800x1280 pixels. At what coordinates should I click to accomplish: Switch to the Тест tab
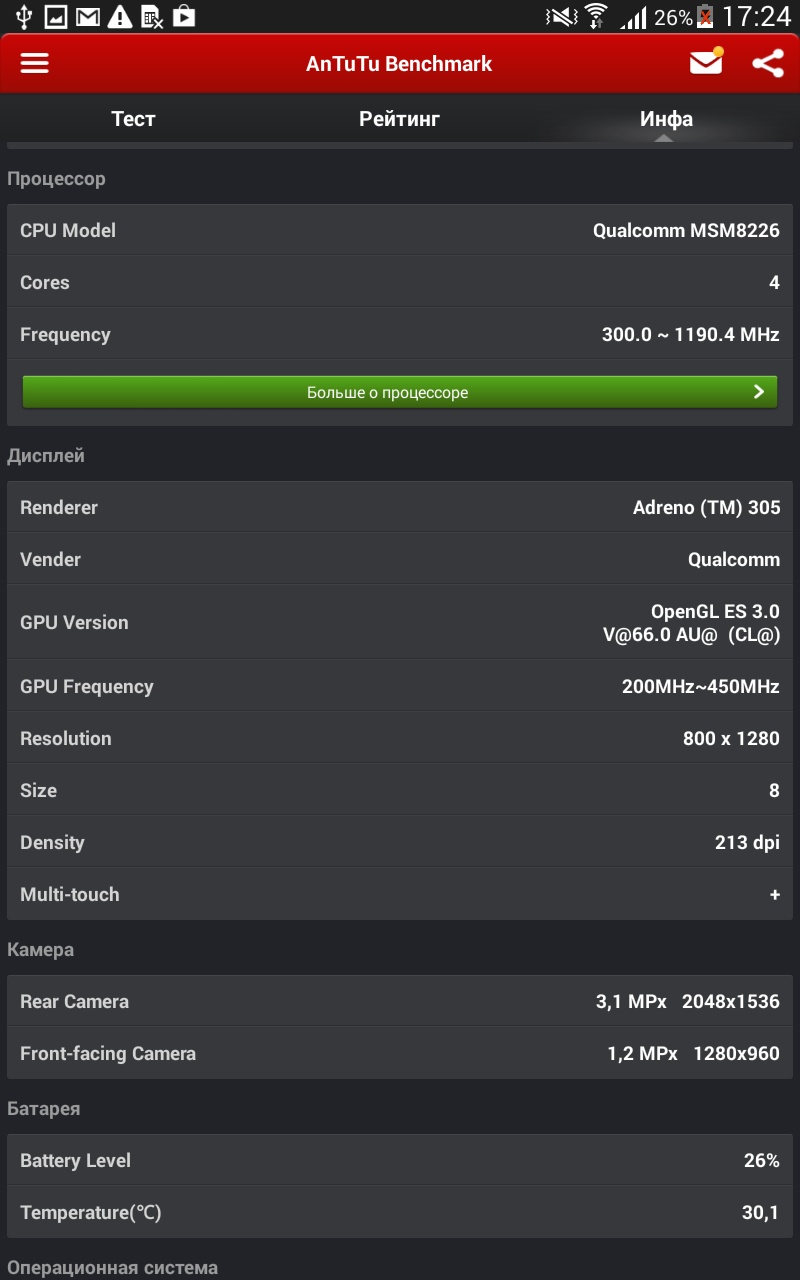(133, 119)
